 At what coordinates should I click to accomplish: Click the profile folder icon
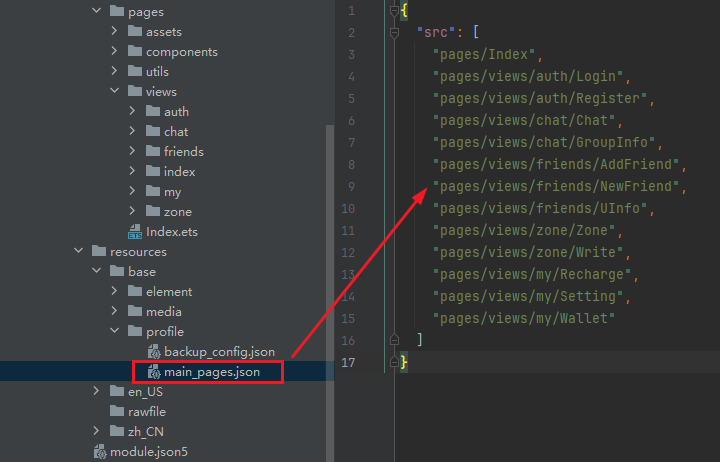(x=135, y=331)
